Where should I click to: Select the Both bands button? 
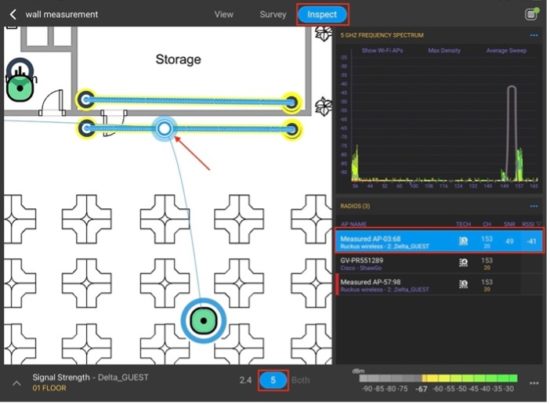301,380
